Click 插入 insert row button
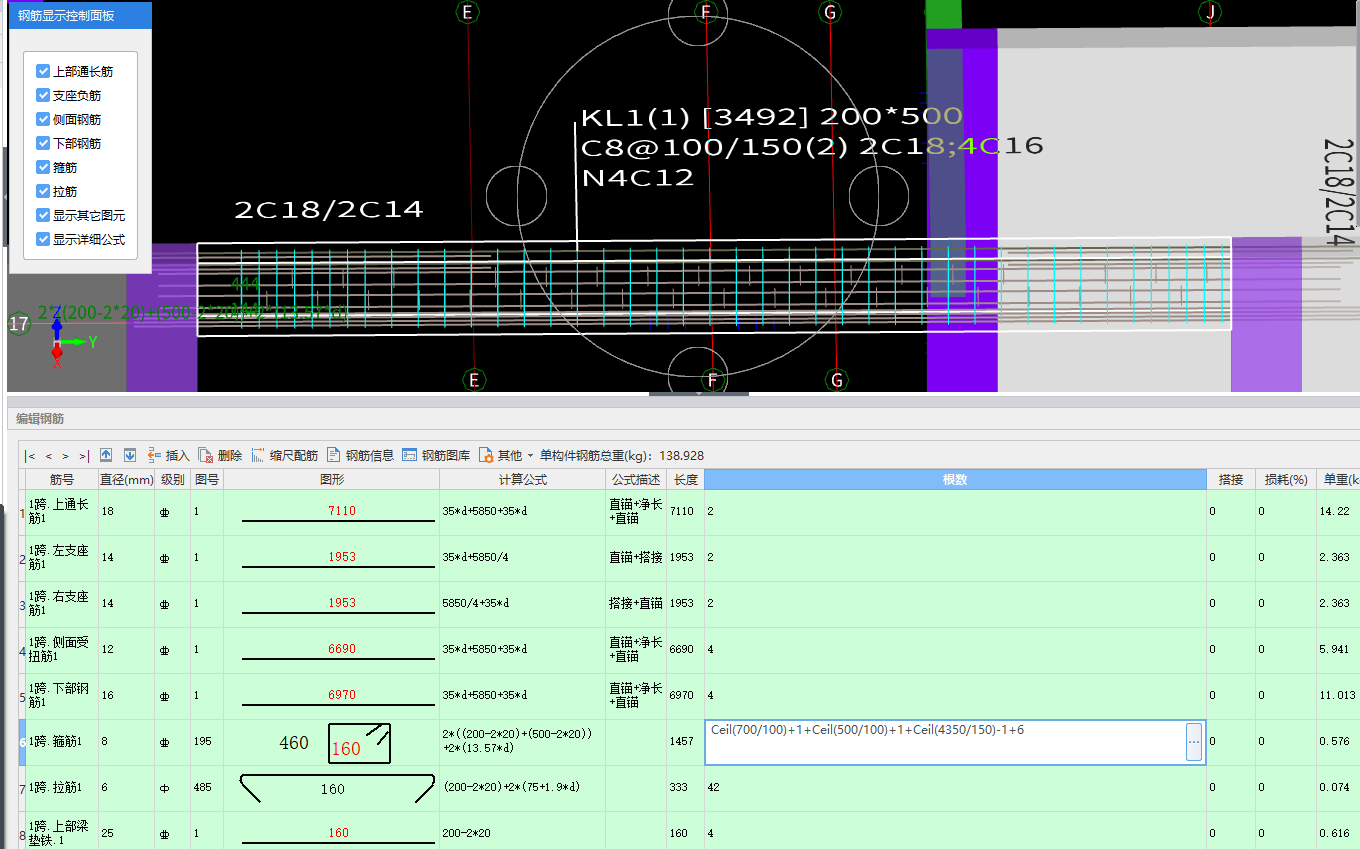Viewport: 1360px width, 849px height. [x=168, y=455]
